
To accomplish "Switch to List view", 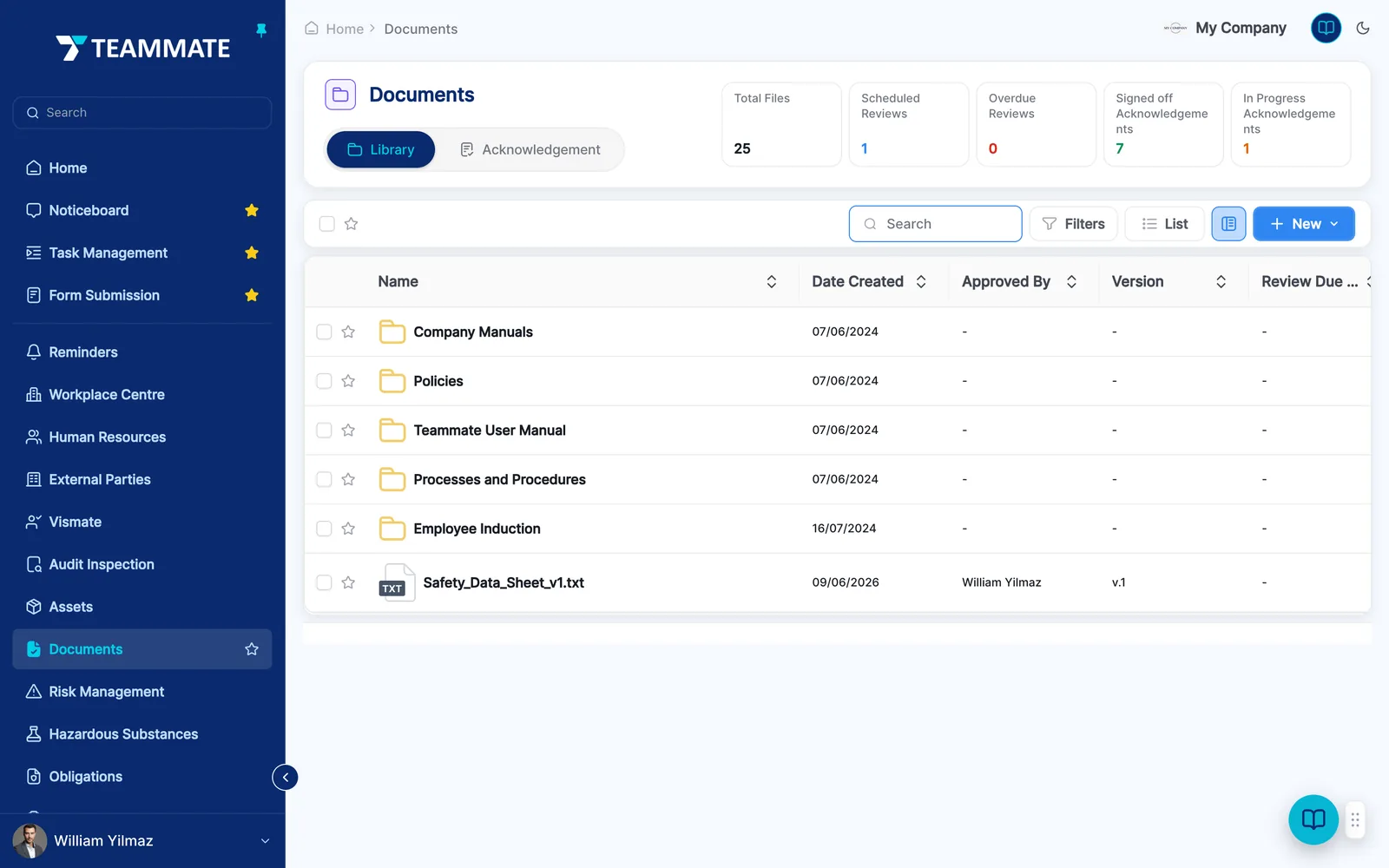I will [1164, 224].
